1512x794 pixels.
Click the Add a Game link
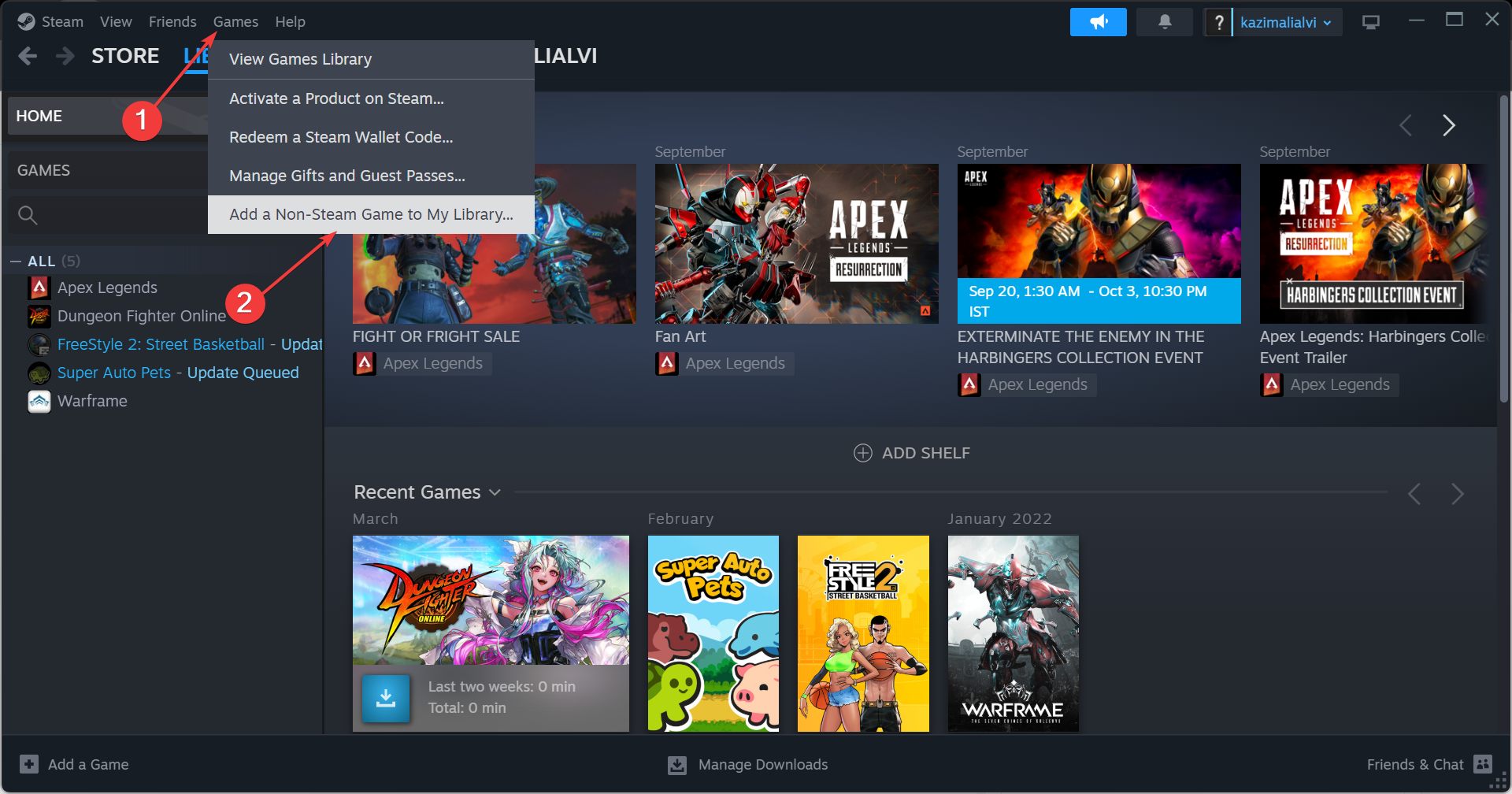pos(88,764)
